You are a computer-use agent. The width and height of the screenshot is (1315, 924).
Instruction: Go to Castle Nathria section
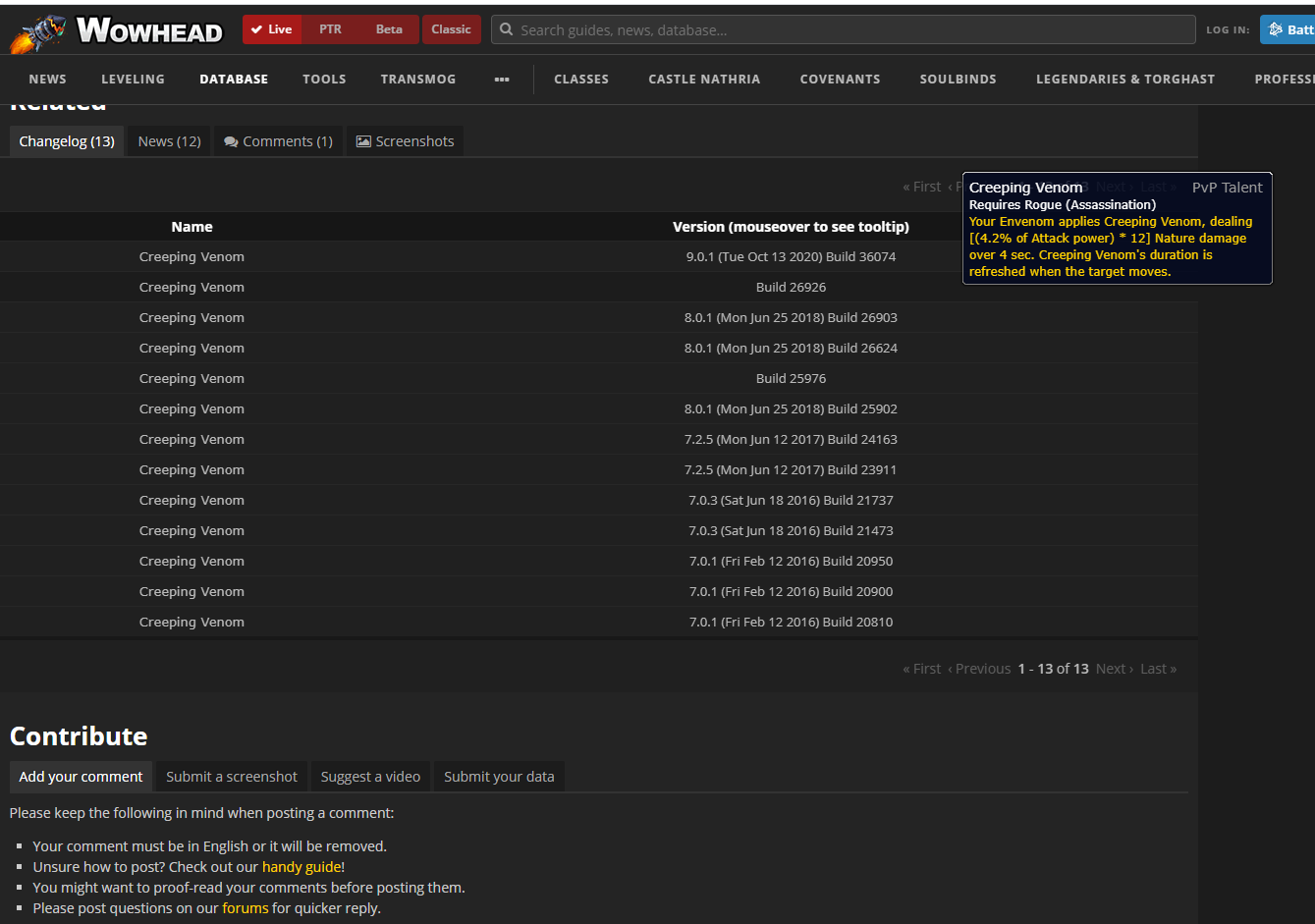coord(704,80)
